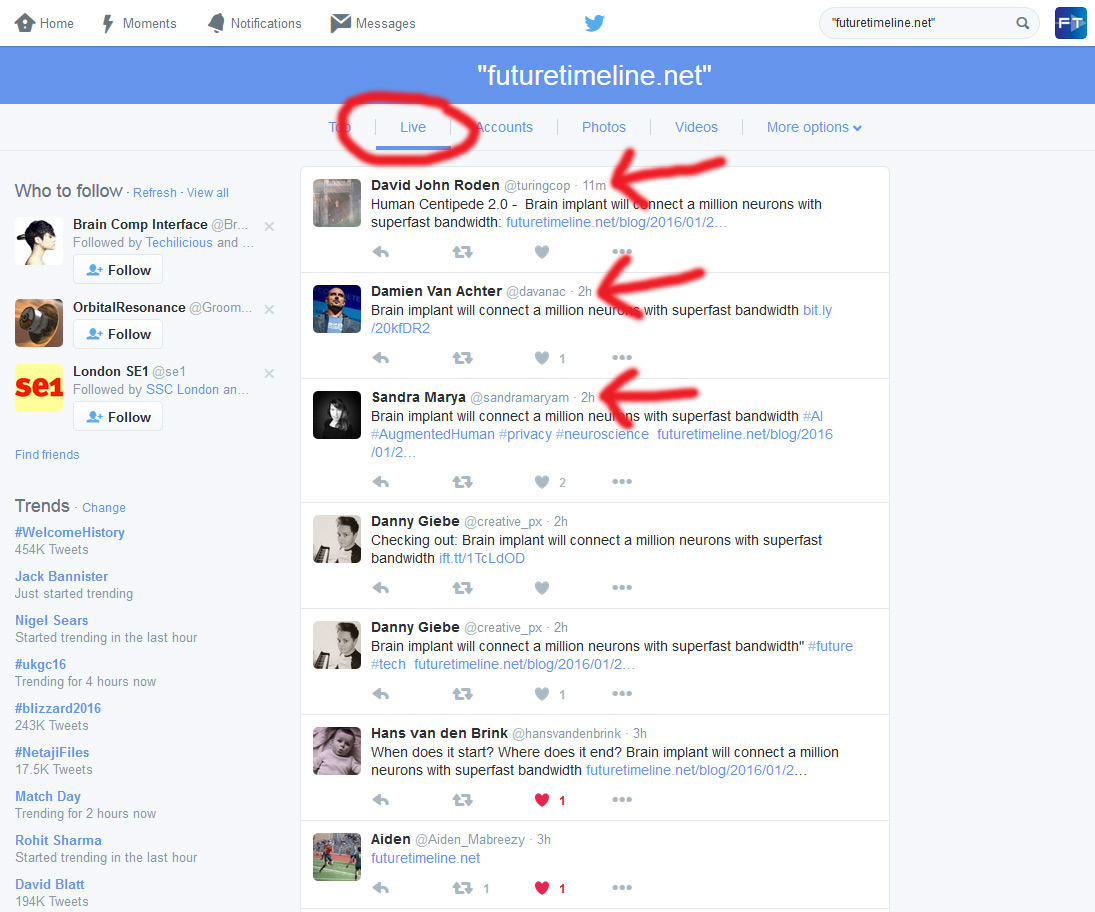Click Change next to Trends
Viewport: 1095px width, 912px height.
point(104,508)
